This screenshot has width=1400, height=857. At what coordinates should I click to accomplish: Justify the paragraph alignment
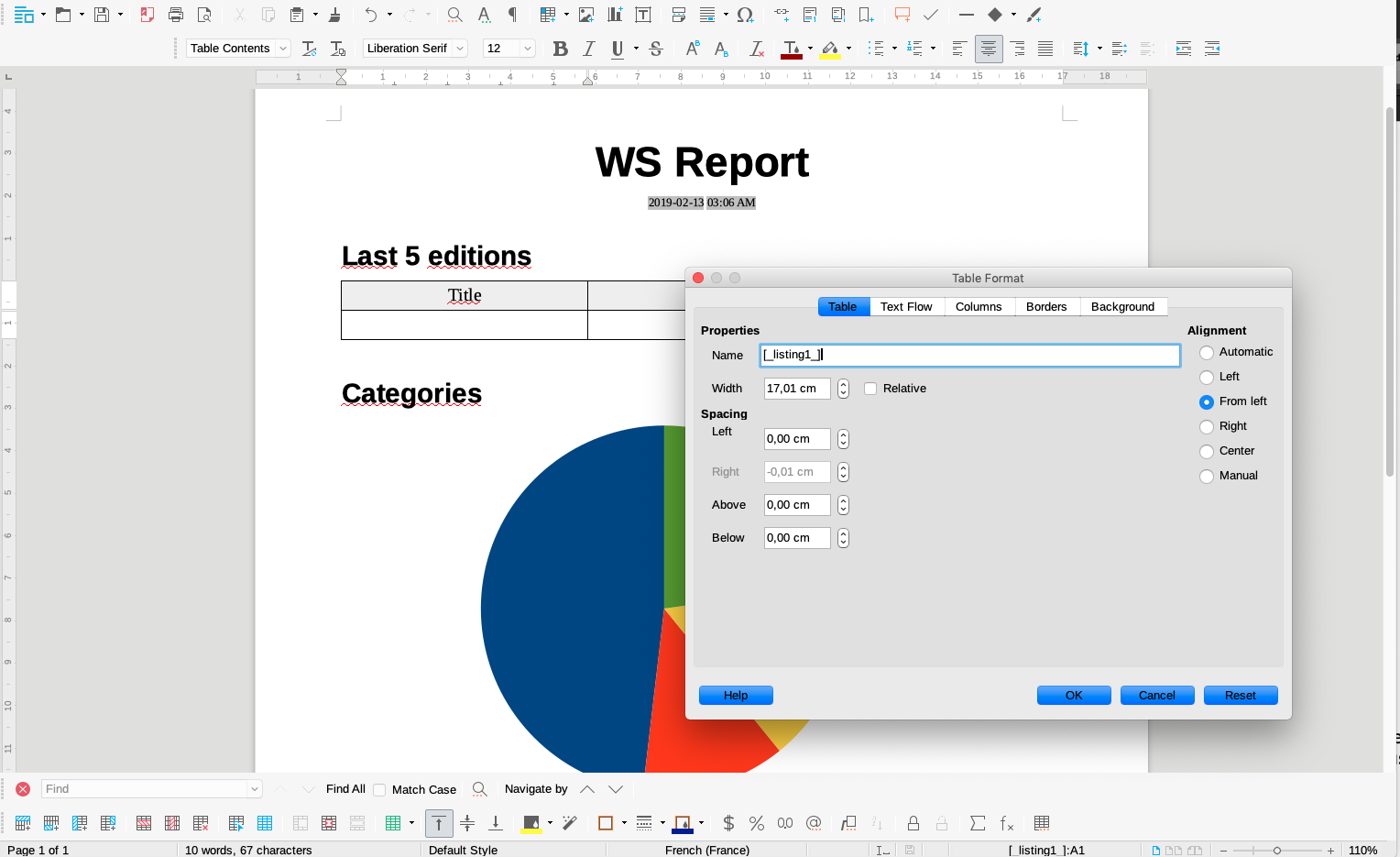(1045, 49)
